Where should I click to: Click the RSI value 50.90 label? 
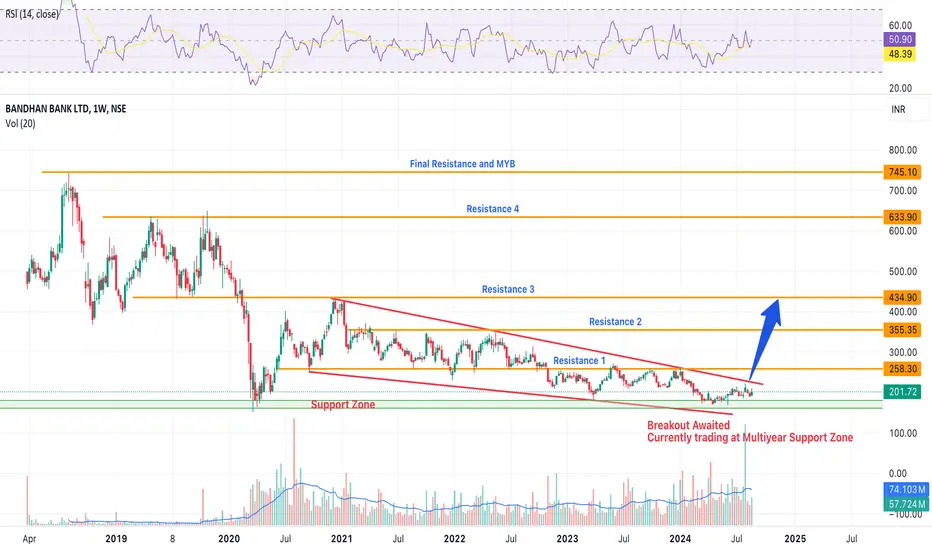pyautogui.click(x=900, y=39)
